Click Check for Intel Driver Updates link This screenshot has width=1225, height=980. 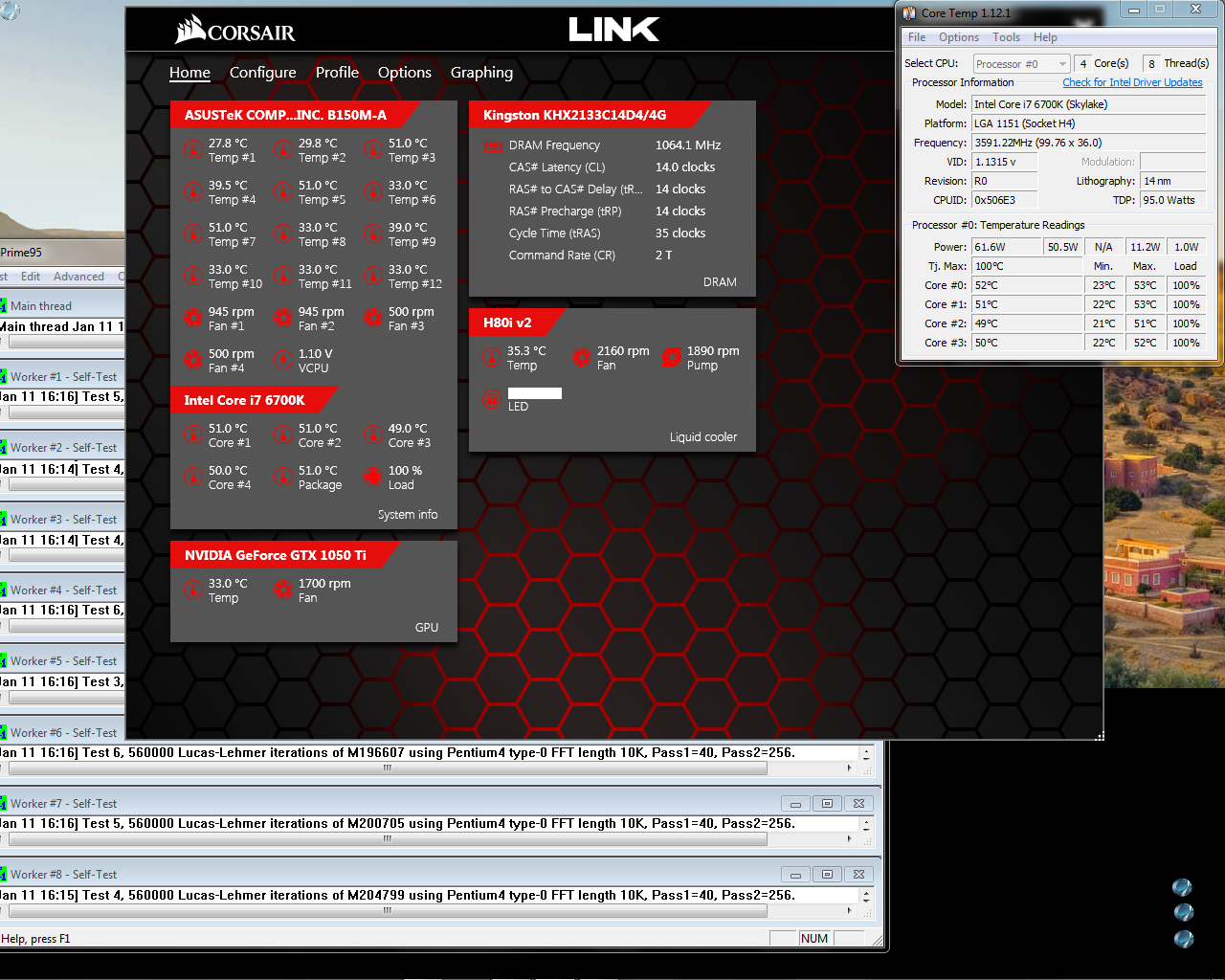pos(1132,82)
